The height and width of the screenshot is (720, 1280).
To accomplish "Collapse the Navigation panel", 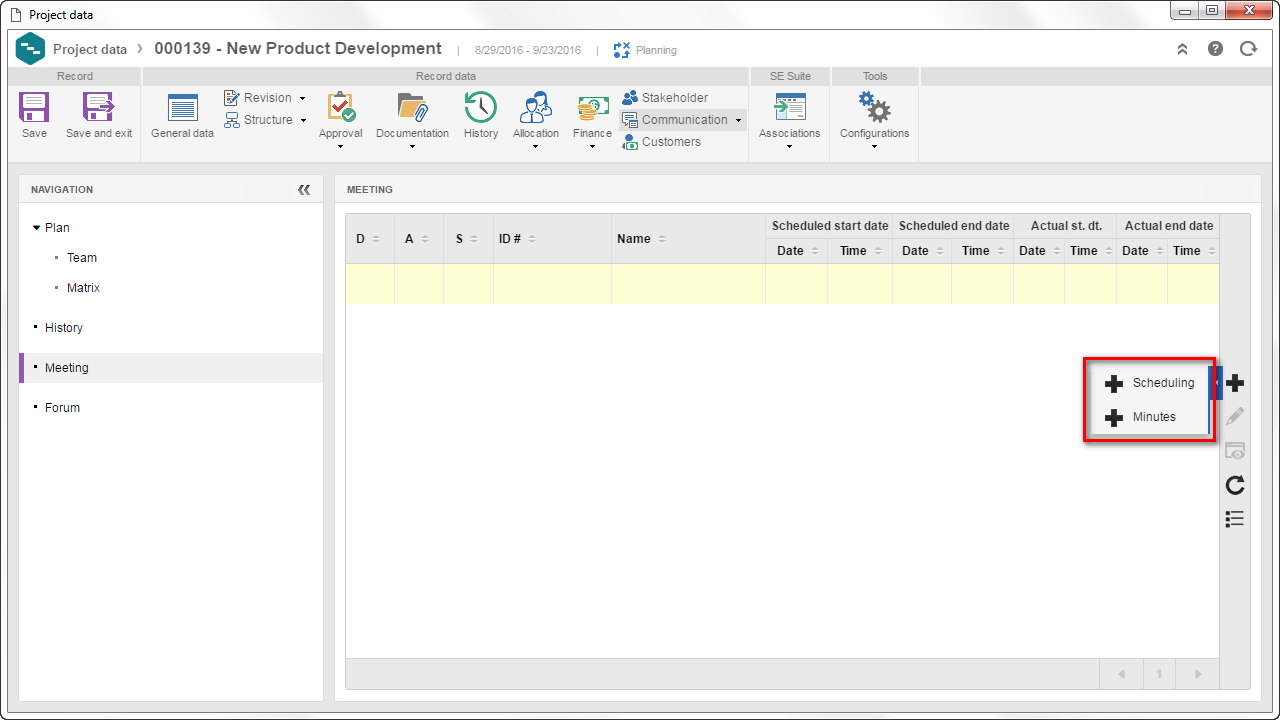I will point(304,190).
